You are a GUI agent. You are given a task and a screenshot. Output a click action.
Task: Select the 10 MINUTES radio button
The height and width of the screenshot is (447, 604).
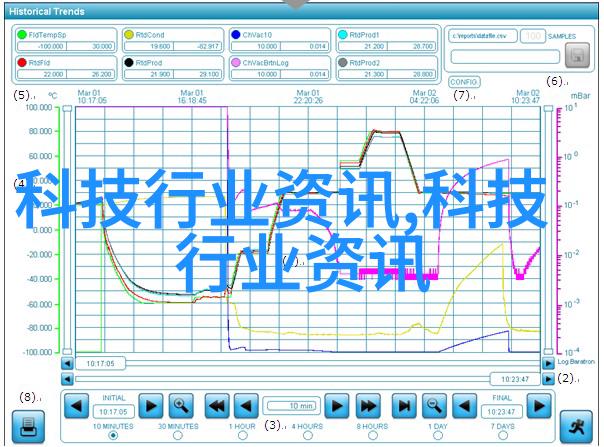point(113,436)
